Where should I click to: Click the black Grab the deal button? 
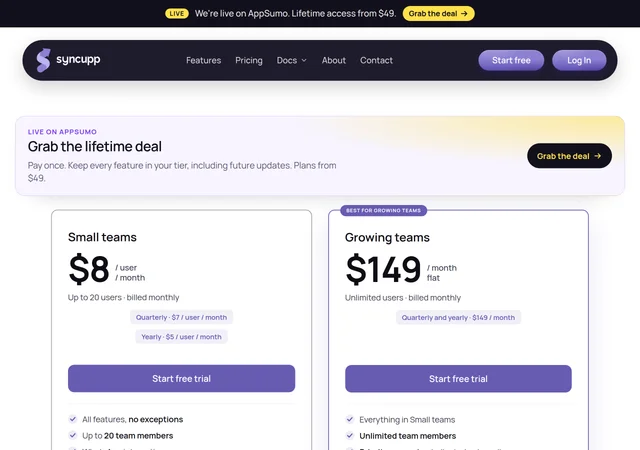[569, 156]
